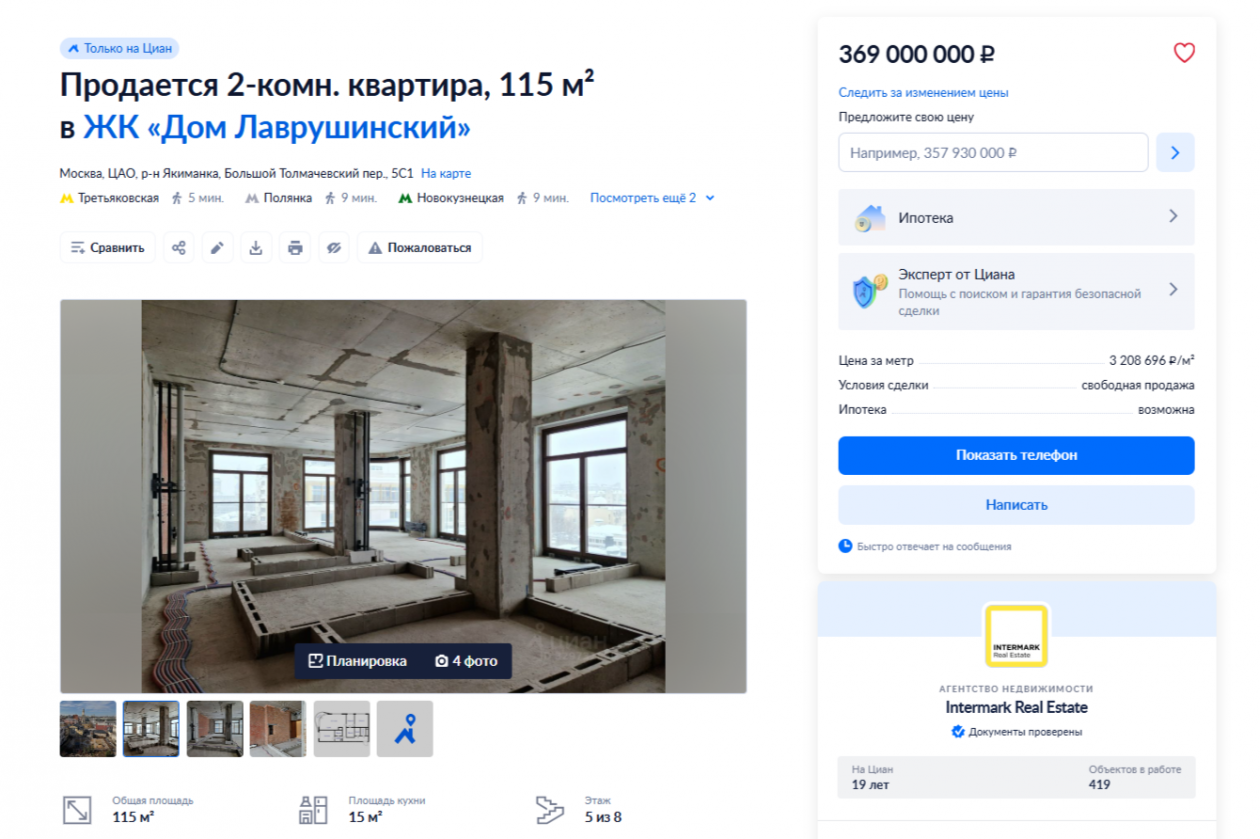1260x839 pixels.
Task: Download listing via download icon
Action: click(256, 247)
